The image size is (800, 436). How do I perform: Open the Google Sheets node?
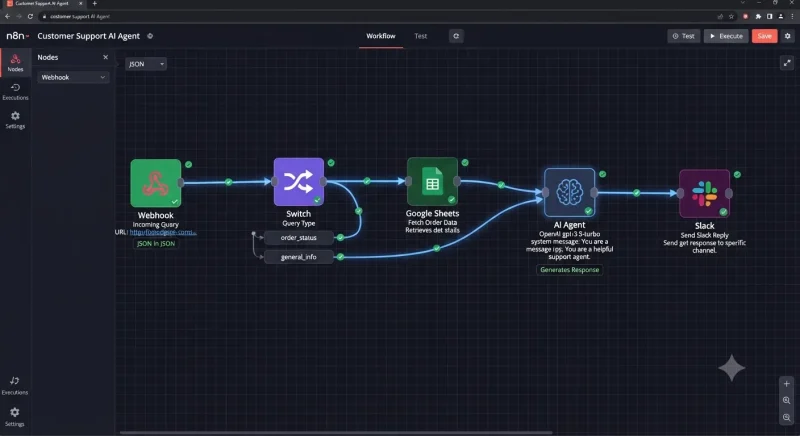[432, 182]
